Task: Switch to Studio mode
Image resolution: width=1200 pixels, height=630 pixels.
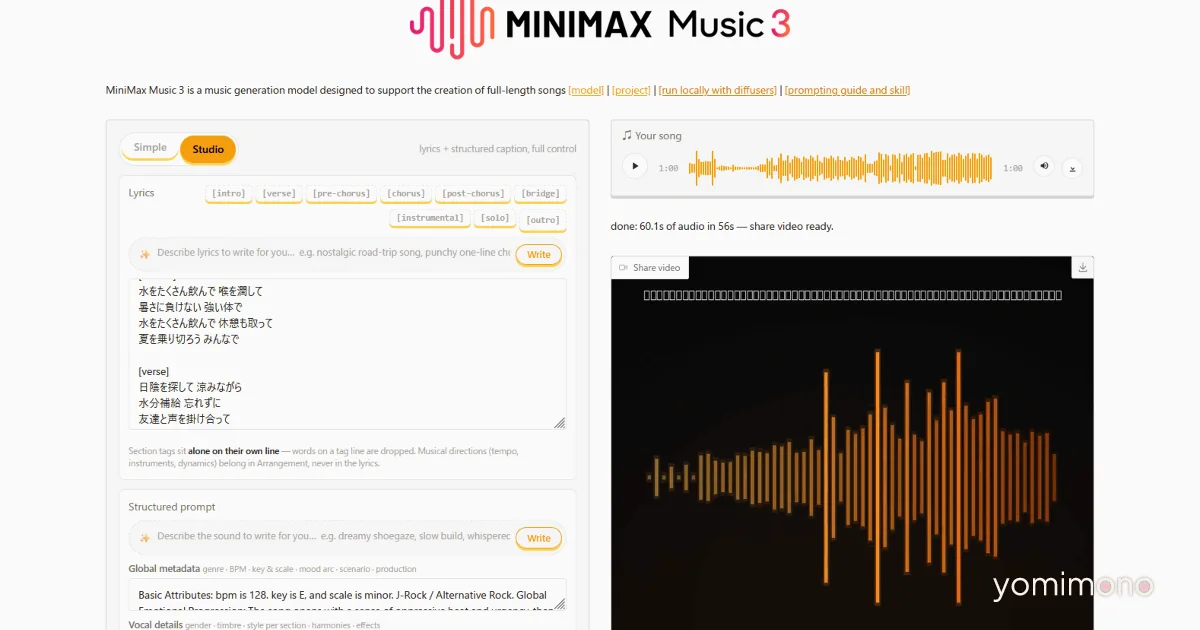Action: click(x=208, y=149)
